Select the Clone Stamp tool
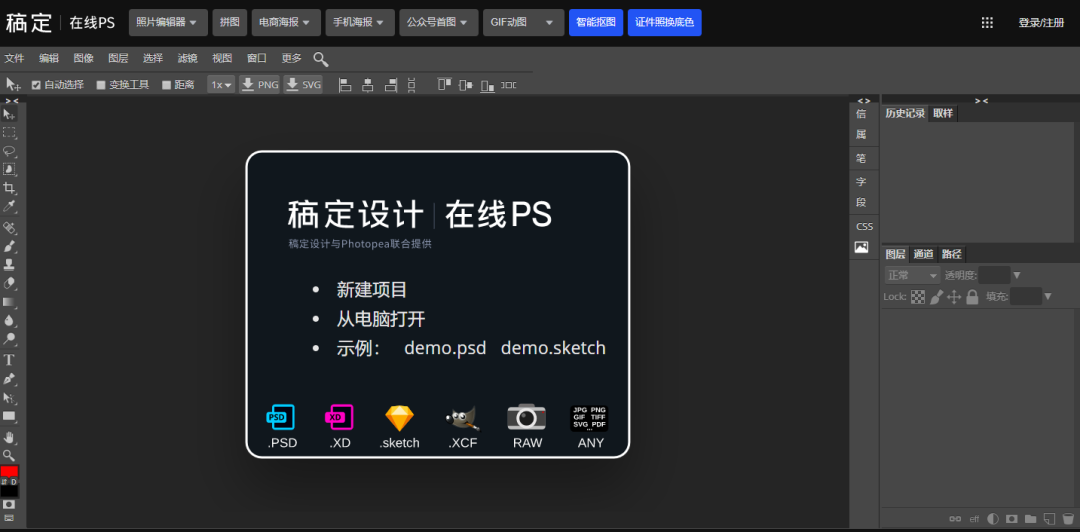 pyautogui.click(x=9, y=264)
